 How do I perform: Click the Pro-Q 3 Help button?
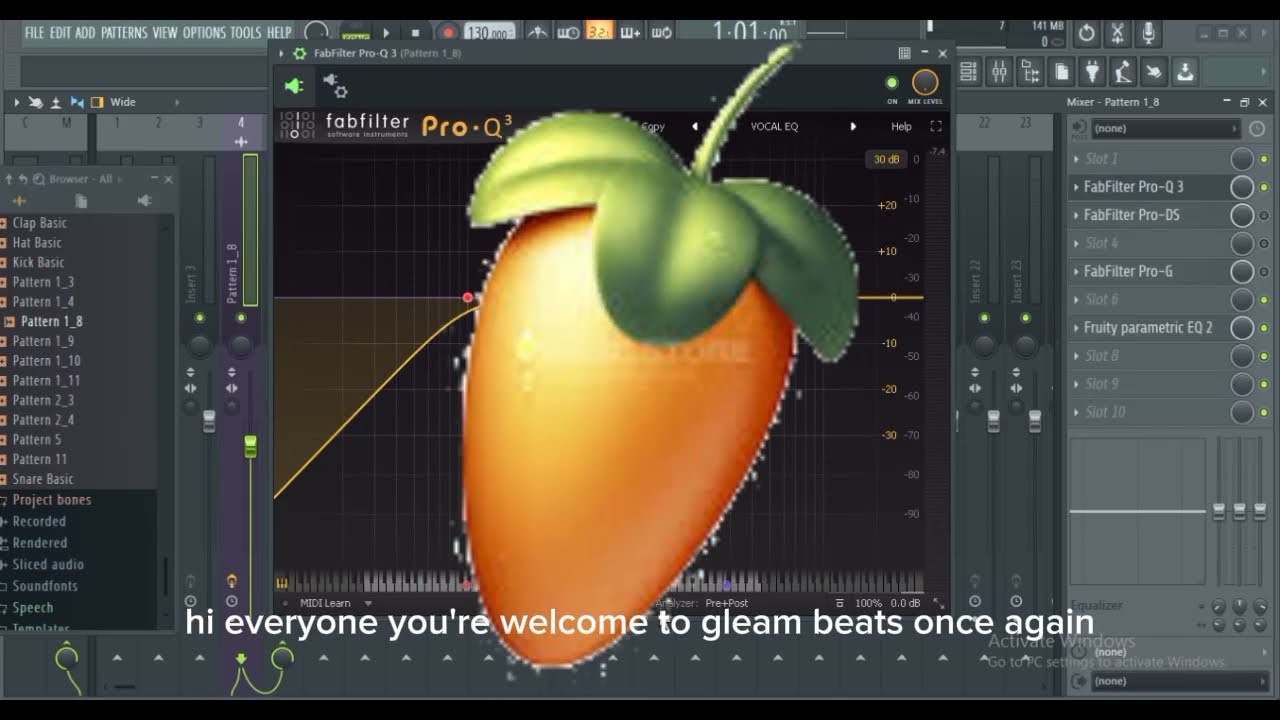[901, 127]
